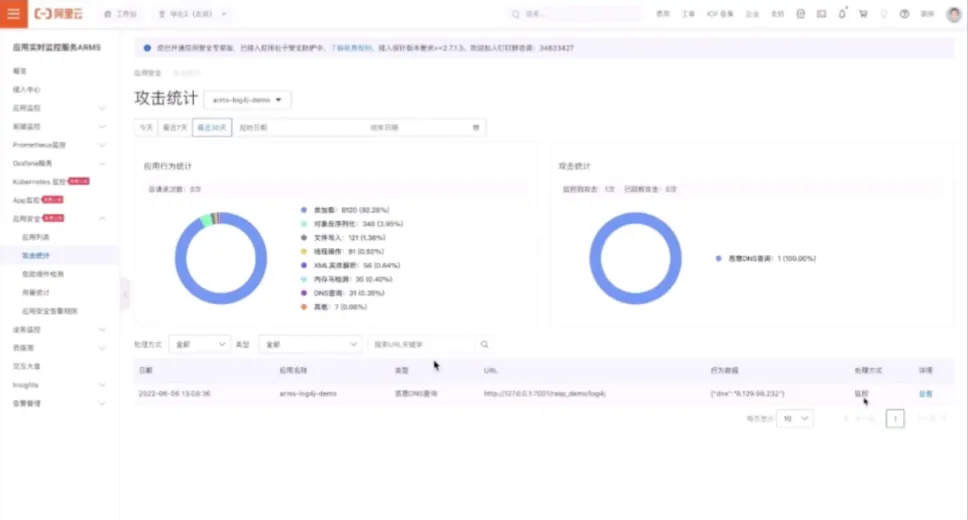Toggle 文件写入 legend item
968x520 pixels.
343,237
